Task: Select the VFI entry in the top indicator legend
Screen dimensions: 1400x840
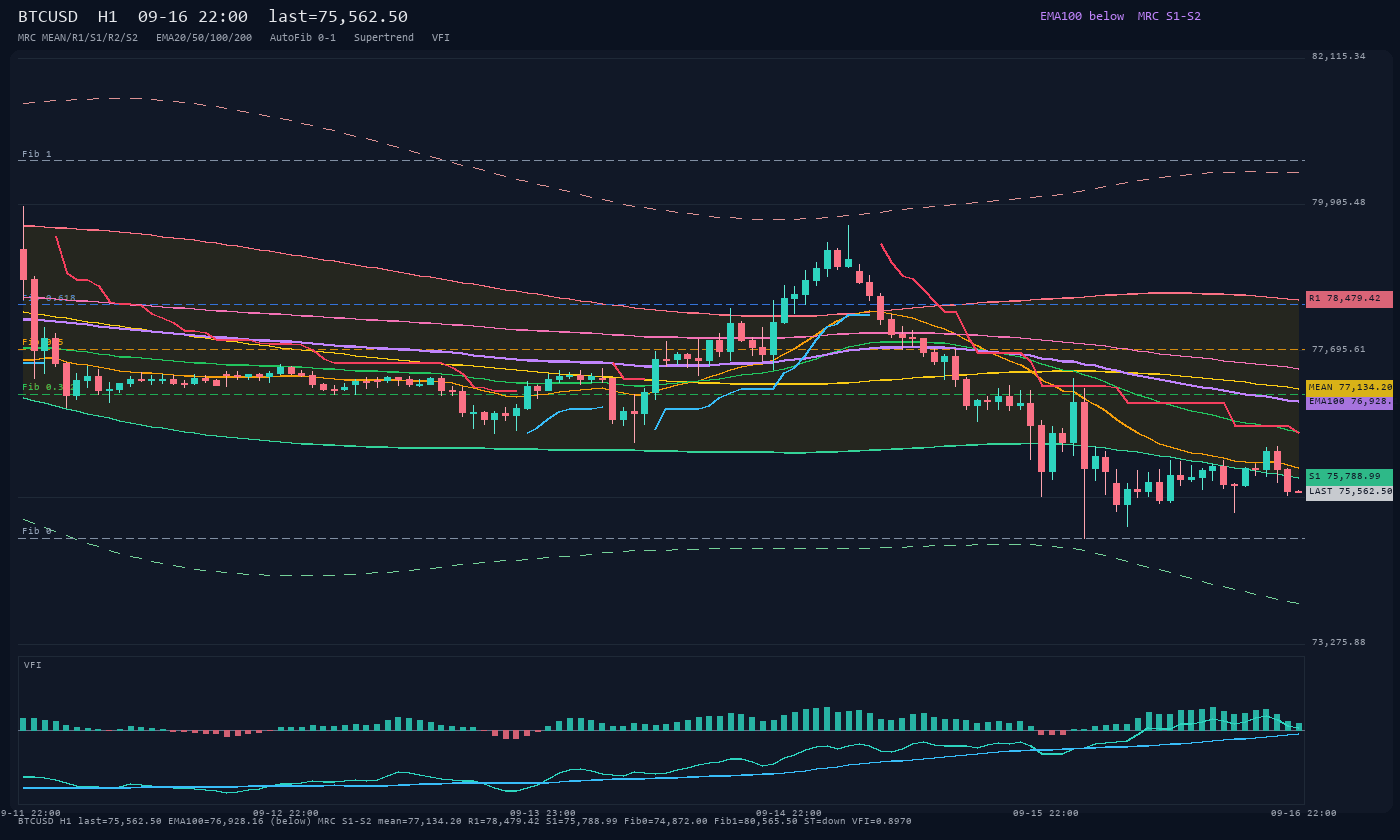Action: [441, 37]
